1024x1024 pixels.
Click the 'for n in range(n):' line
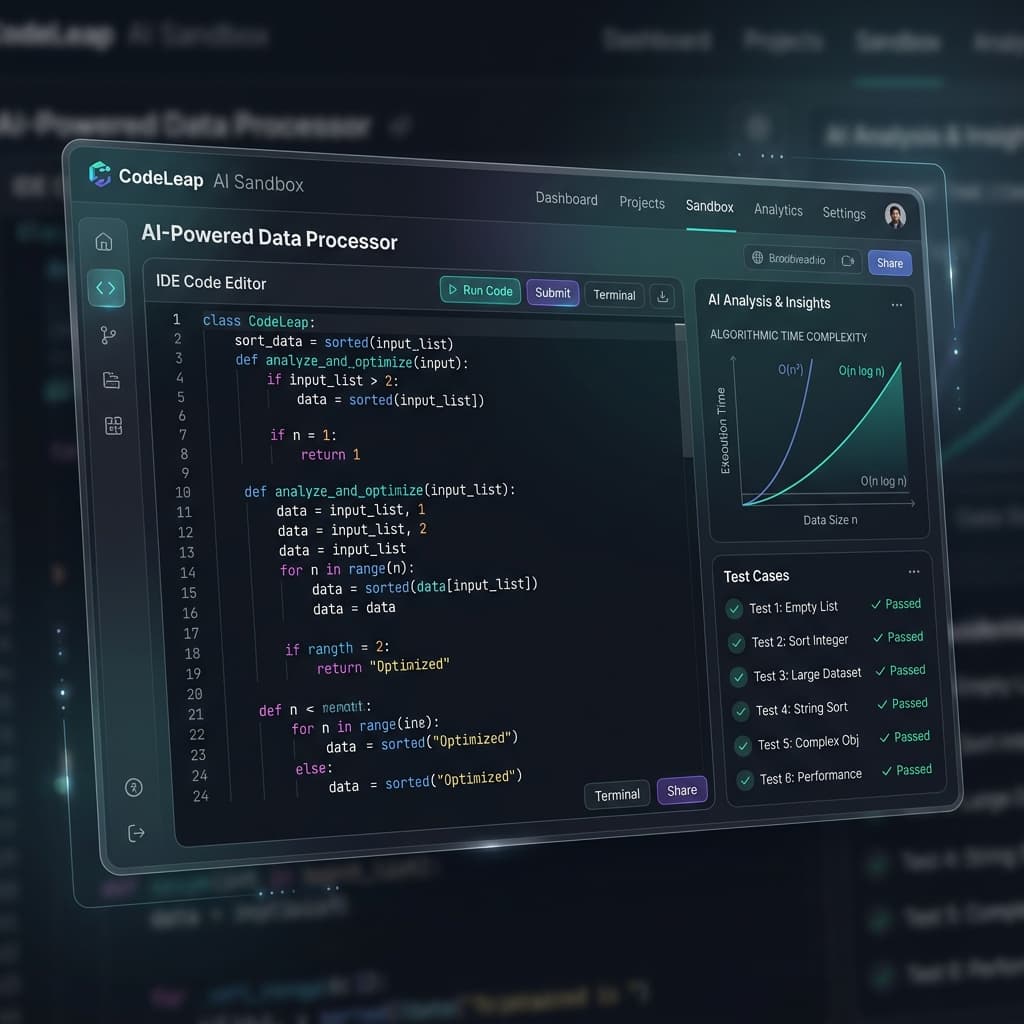click(347, 569)
